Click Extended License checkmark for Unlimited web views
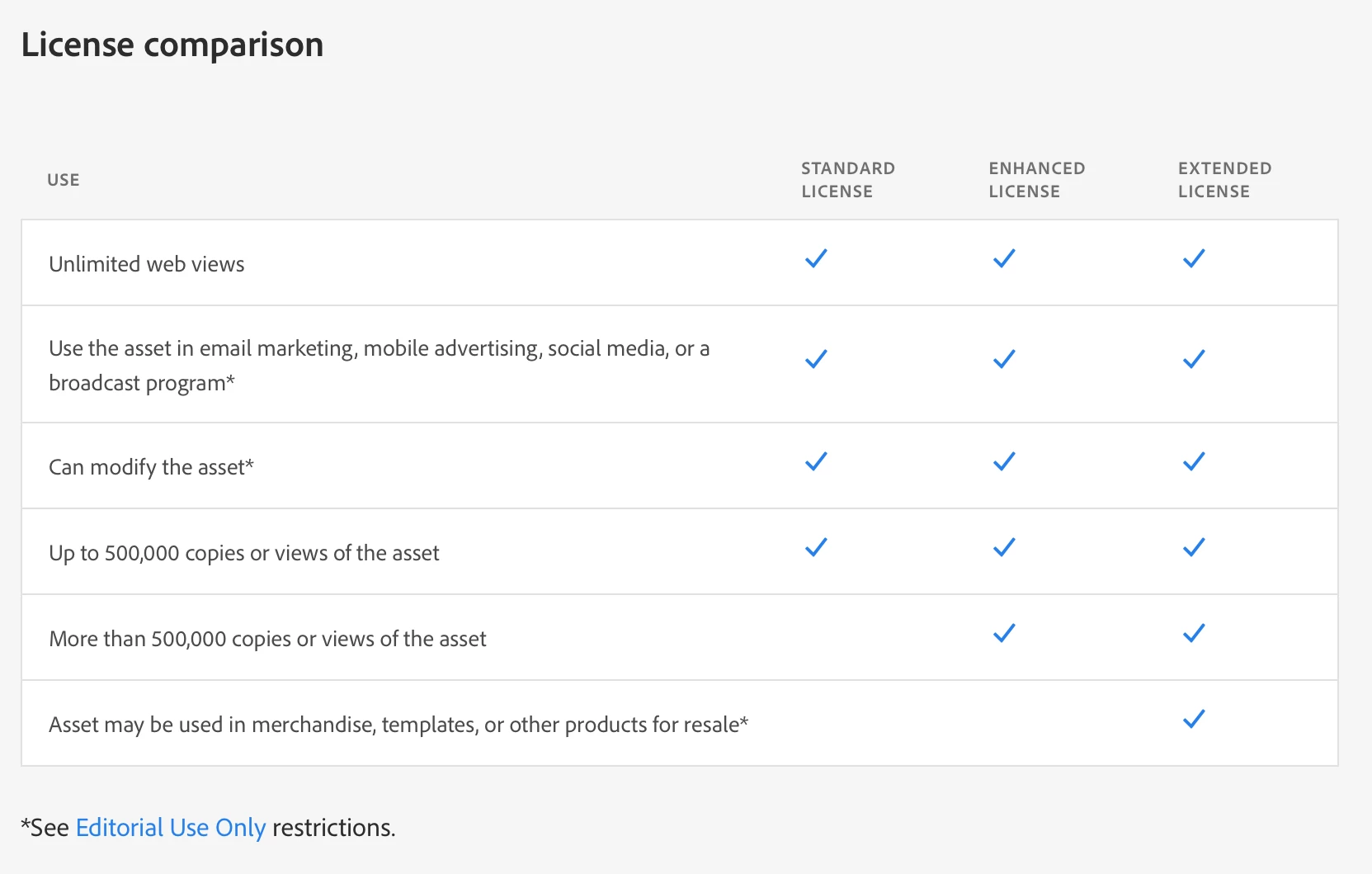The height and width of the screenshot is (874, 1372). [1194, 259]
